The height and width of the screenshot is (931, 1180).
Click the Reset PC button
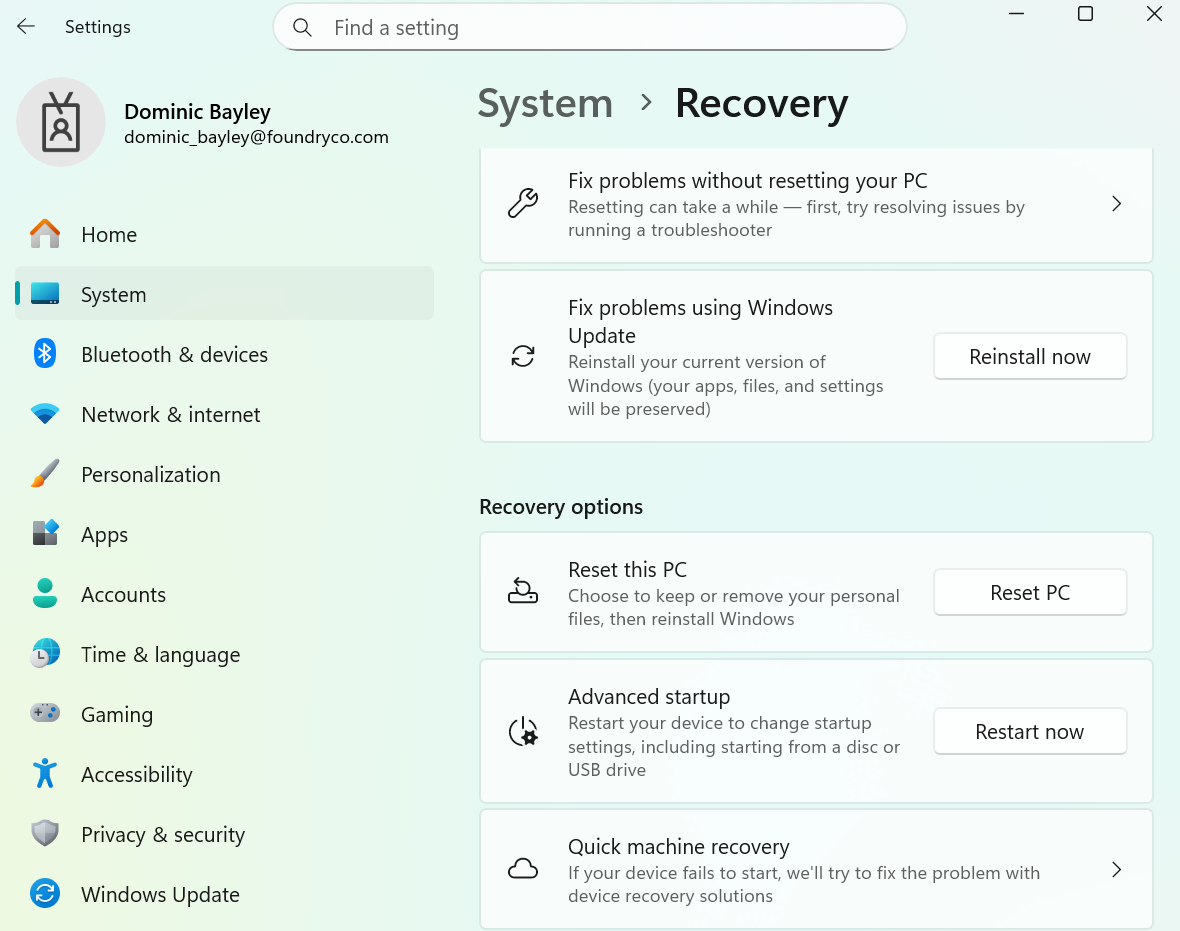pyautogui.click(x=1029, y=593)
